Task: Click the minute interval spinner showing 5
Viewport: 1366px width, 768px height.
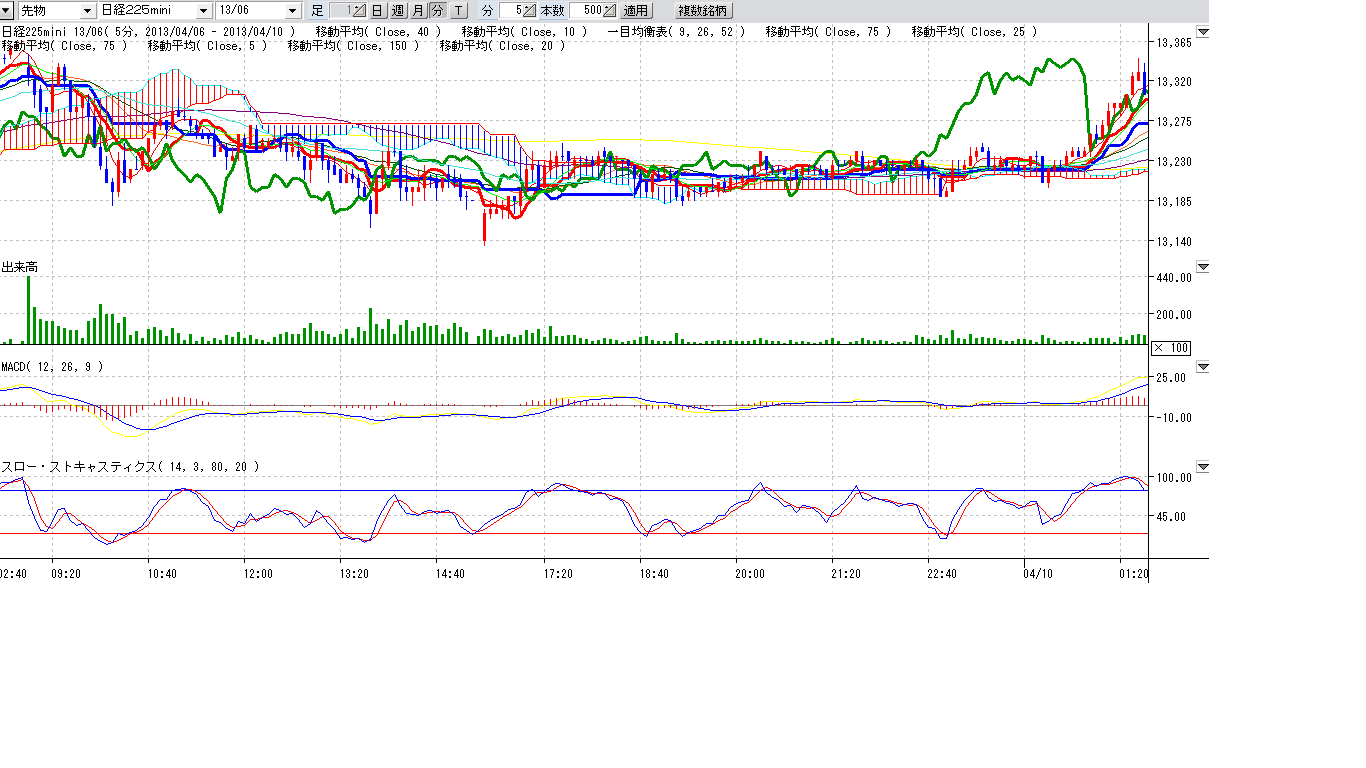Action: pos(517,11)
